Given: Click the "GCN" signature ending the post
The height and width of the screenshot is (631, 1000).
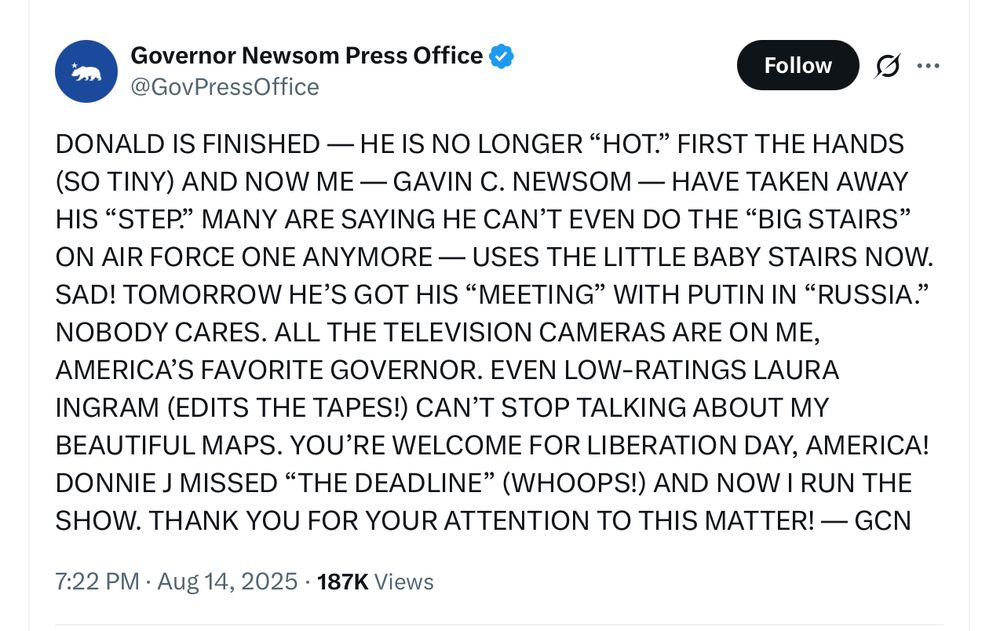Looking at the screenshot, I should 882,521.
